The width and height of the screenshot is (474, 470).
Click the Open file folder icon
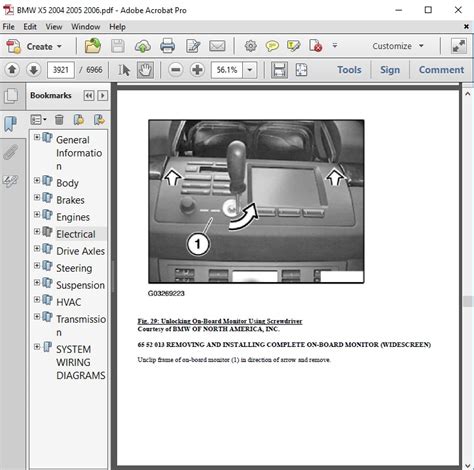pos(93,46)
